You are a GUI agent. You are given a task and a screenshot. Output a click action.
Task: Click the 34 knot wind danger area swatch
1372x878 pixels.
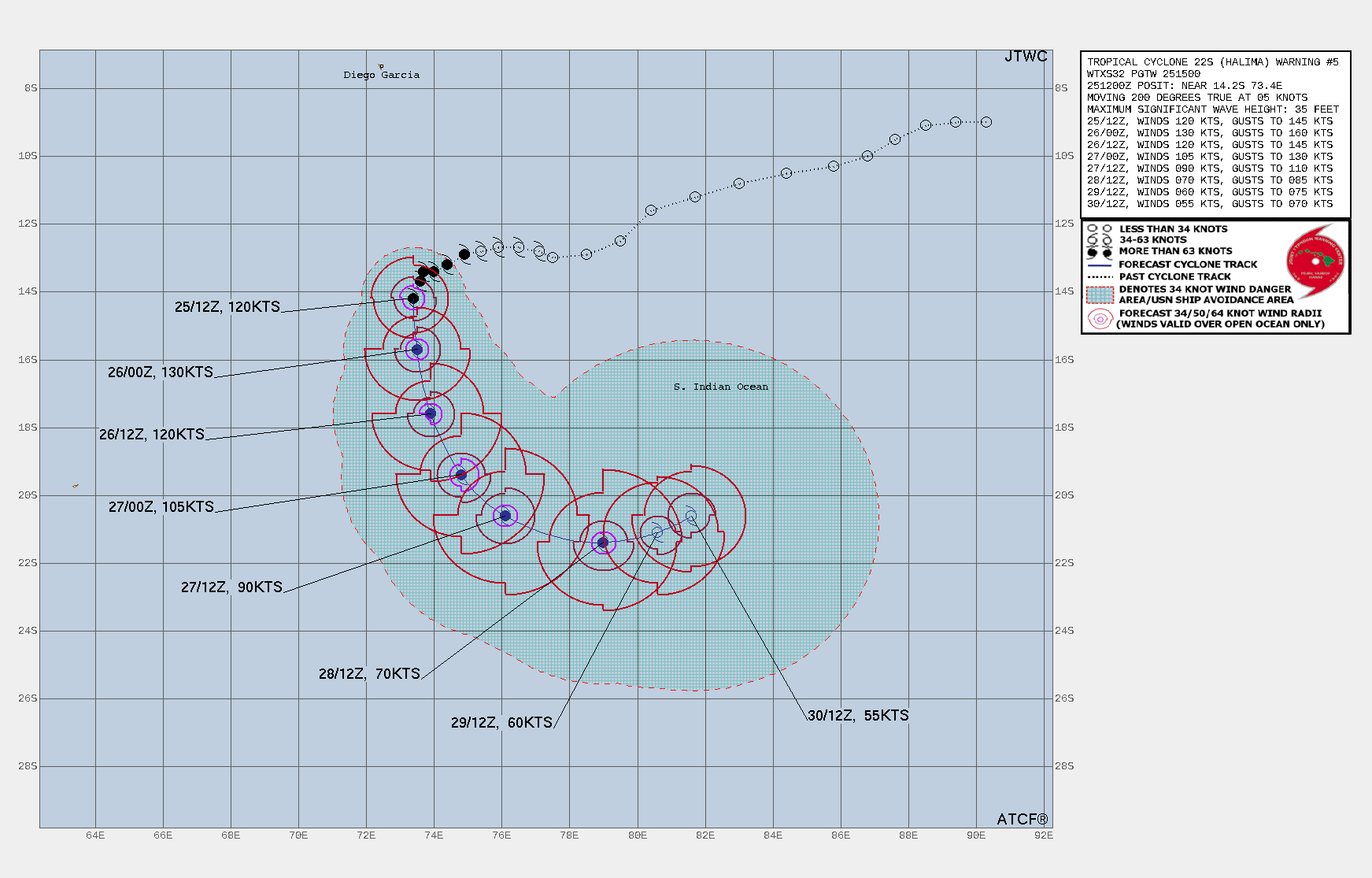[1100, 295]
